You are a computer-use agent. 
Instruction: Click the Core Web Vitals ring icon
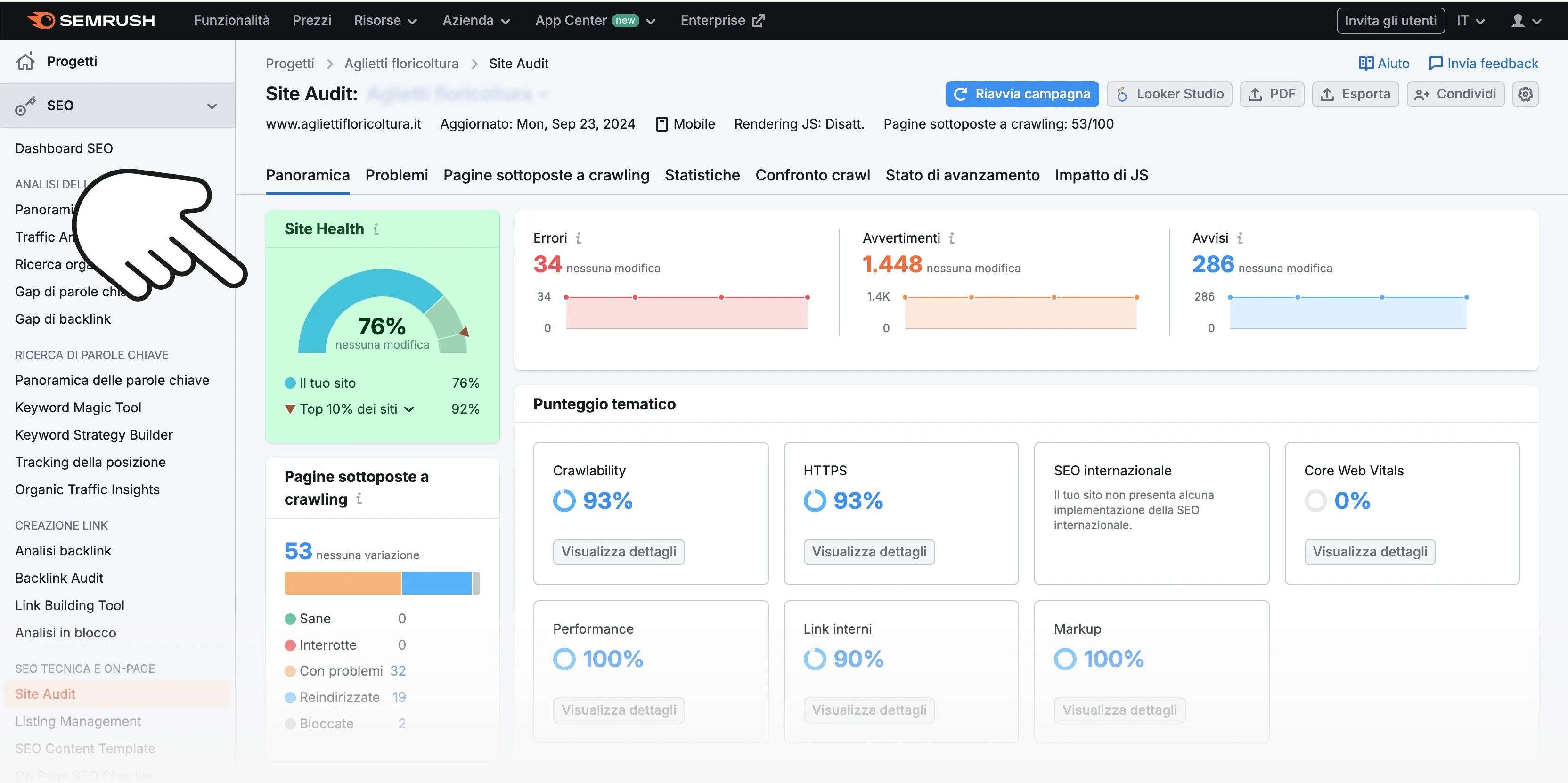coord(1315,500)
